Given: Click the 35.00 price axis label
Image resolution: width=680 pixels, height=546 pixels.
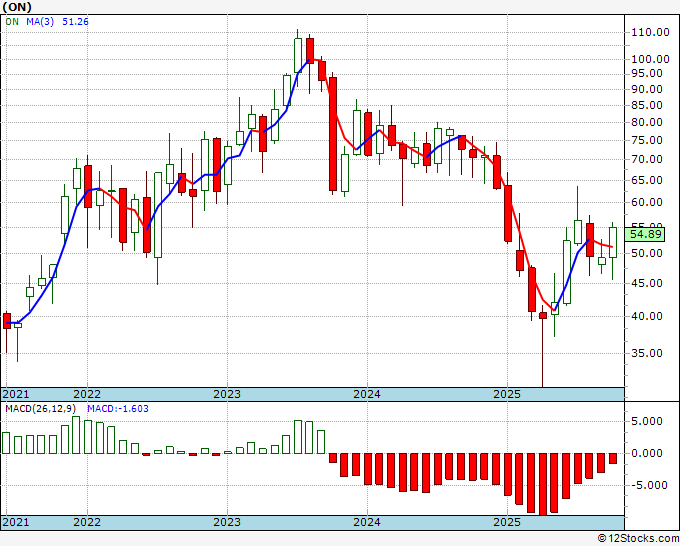Looking at the screenshot, I should 647,353.
